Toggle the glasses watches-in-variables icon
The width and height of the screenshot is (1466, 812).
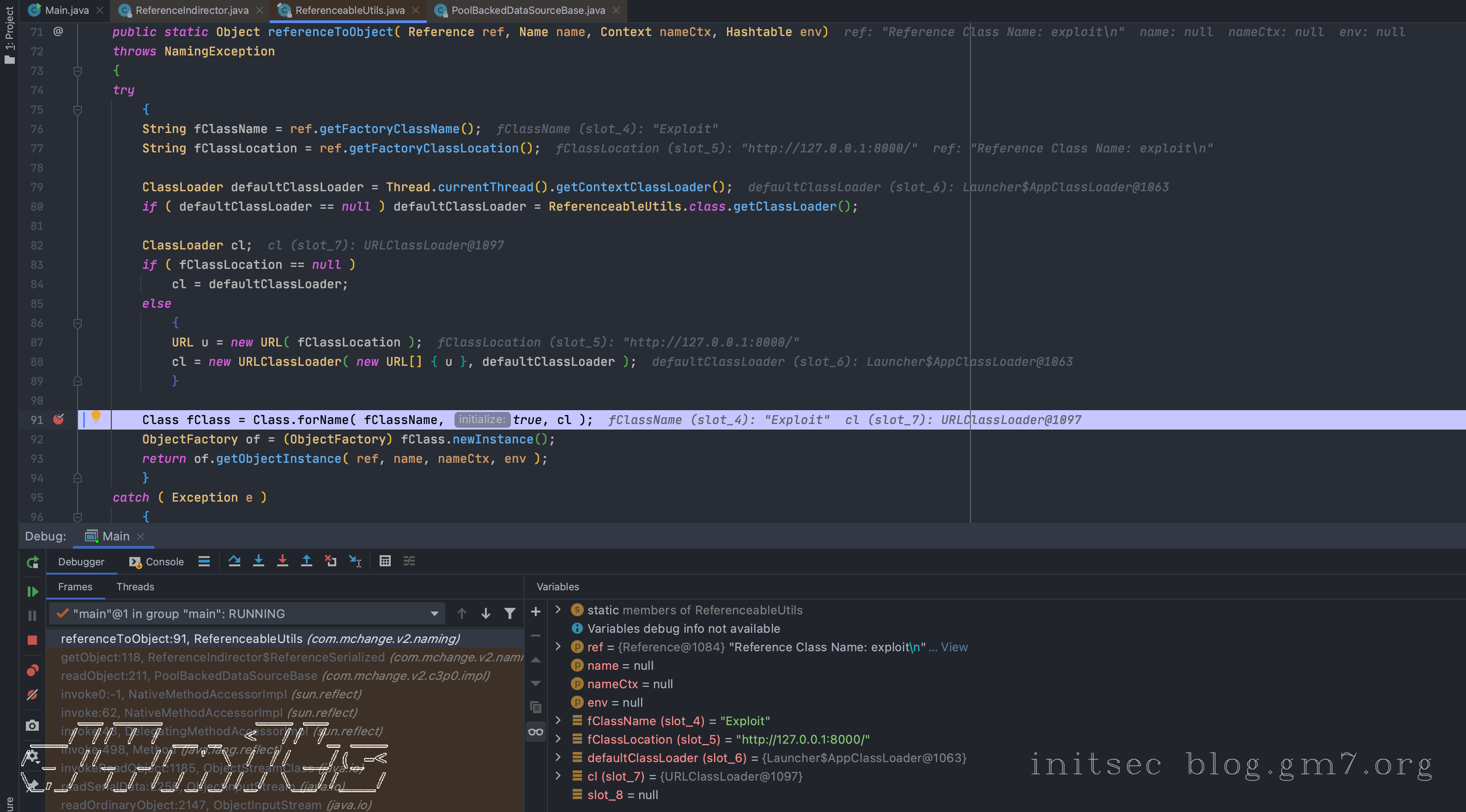[535, 732]
